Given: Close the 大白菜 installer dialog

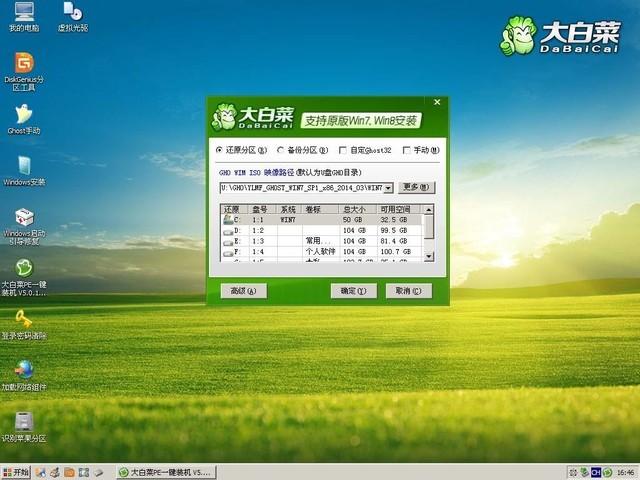Looking at the screenshot, I should click(x=437, y=102).
